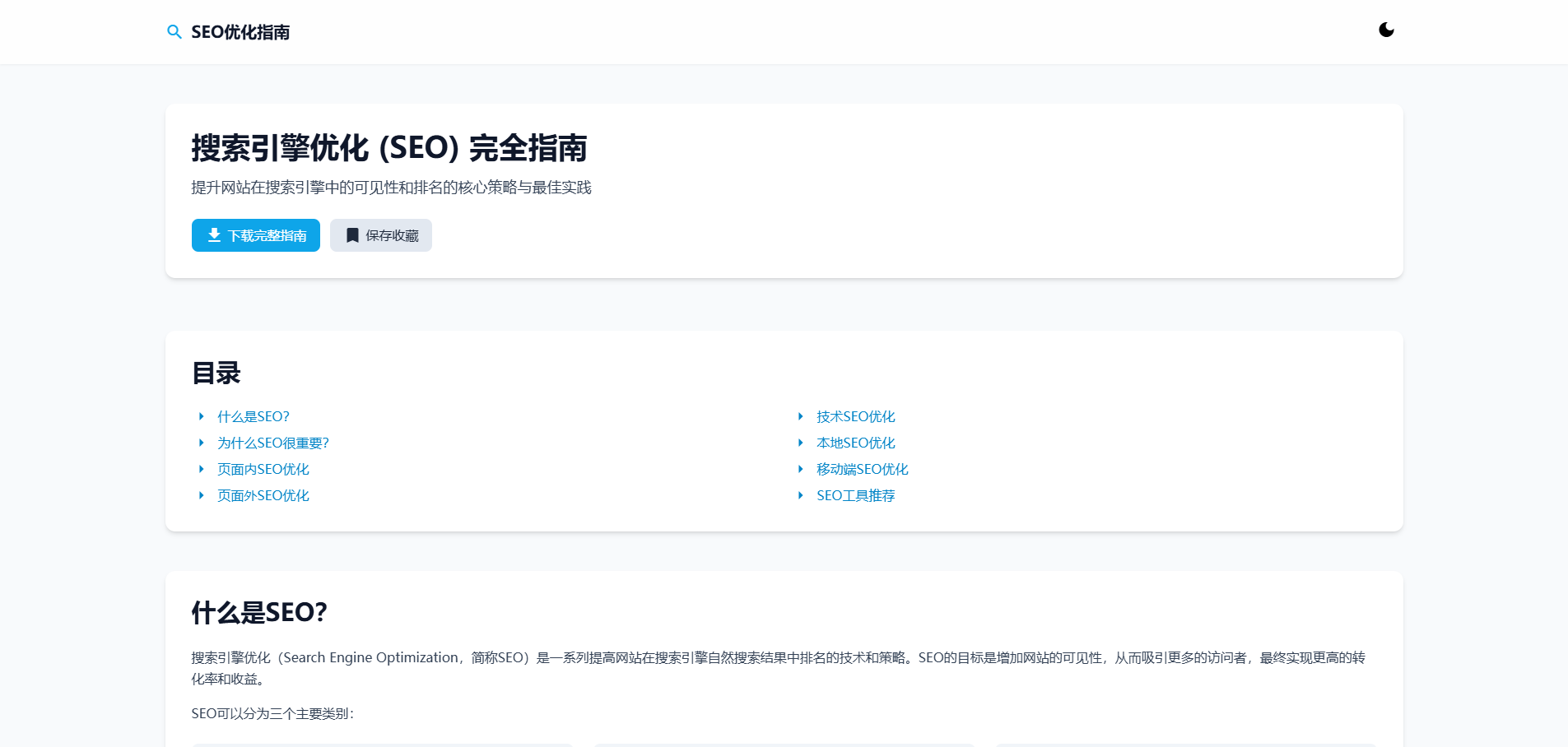Click the bookmark icon on 保存收藏
Image resolution: width=1568 pixels, height=747 pixels.
(352, 235)
